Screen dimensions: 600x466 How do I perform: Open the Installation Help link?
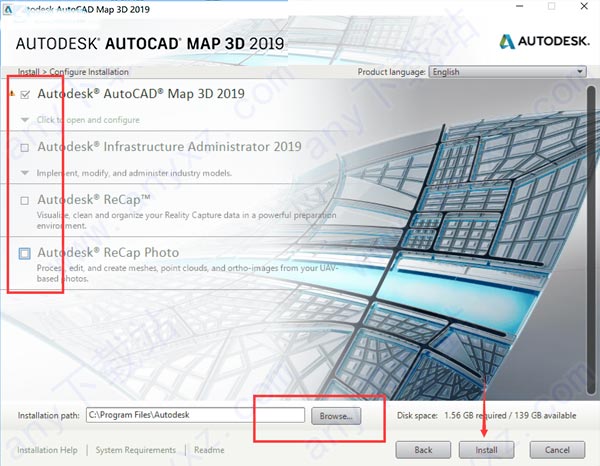(x=47, y=450)
